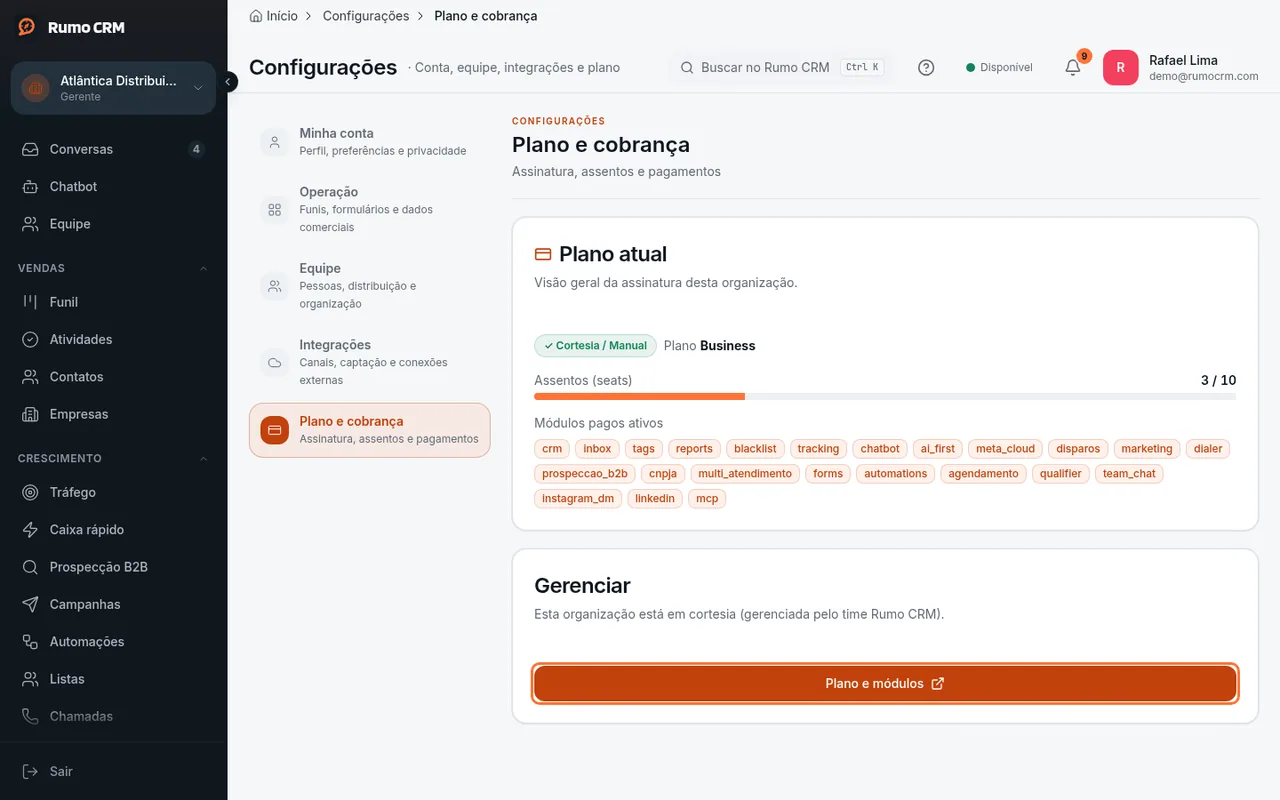The width and height of the screenshot is (1280, 800).
Task: Click the Rafael Lima avatar thumbnail
Action: 1120,68
